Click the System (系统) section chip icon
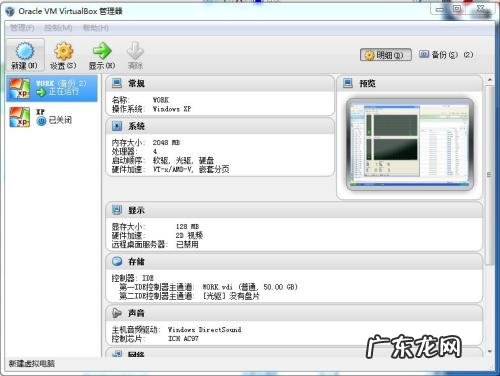The width and height of the screenshot is (500, 376). 117,126
